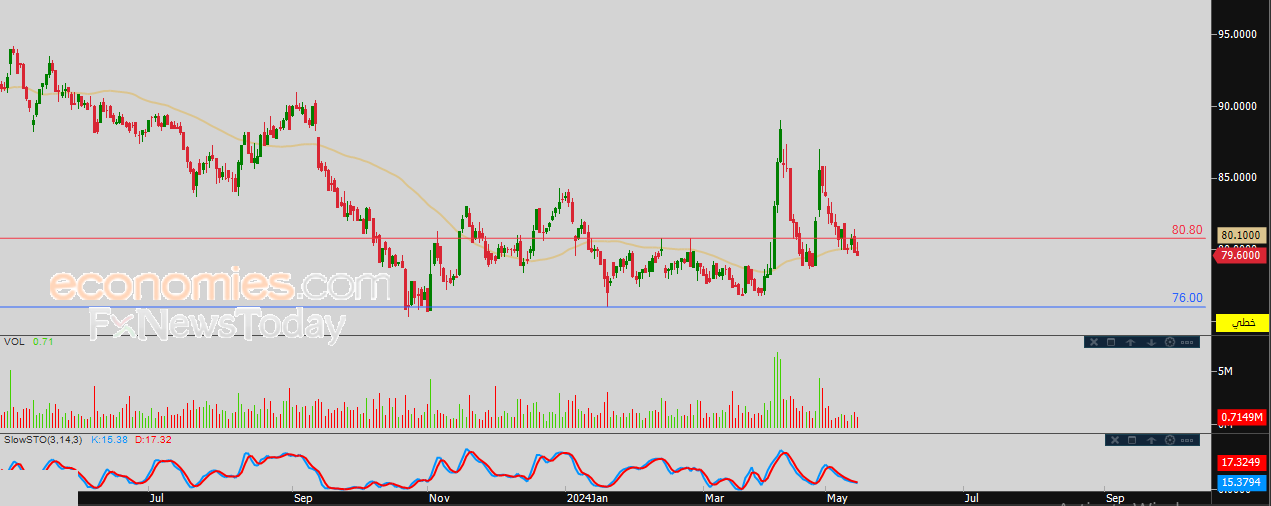Click the first Sep on time axis
This screenshot has height=506, width=1271.
coord(303,497)
